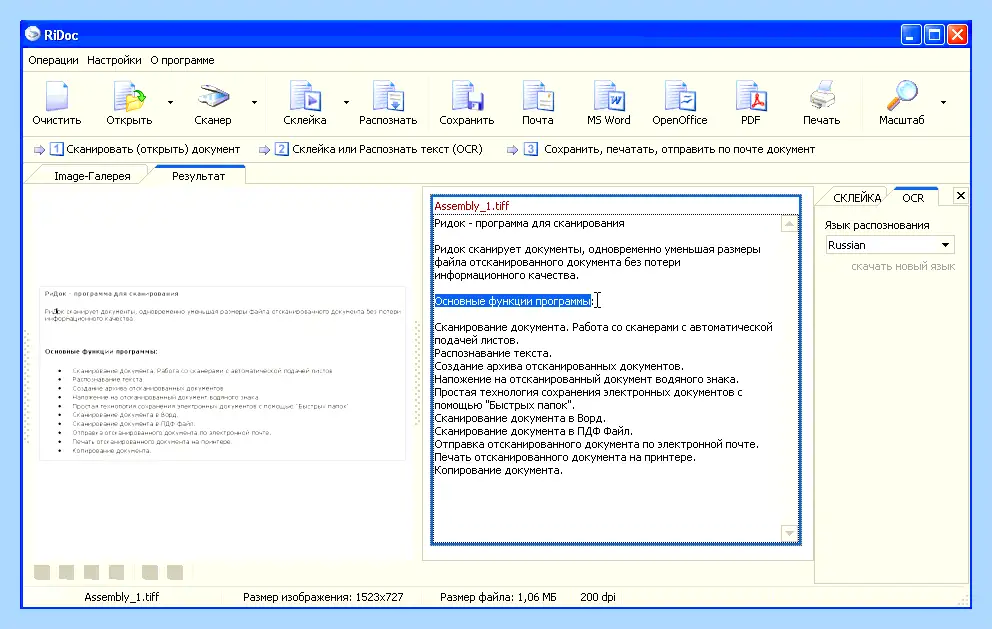This screenshot has width=992, height=629.
Task: Switch to the Image-Галерея tab
Action: tap(92, 176)
